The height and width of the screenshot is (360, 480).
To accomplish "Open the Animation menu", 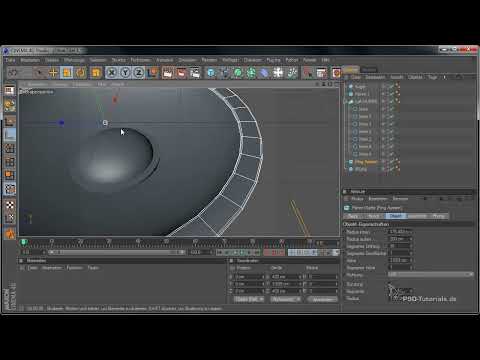I will [x=164, y=60].
